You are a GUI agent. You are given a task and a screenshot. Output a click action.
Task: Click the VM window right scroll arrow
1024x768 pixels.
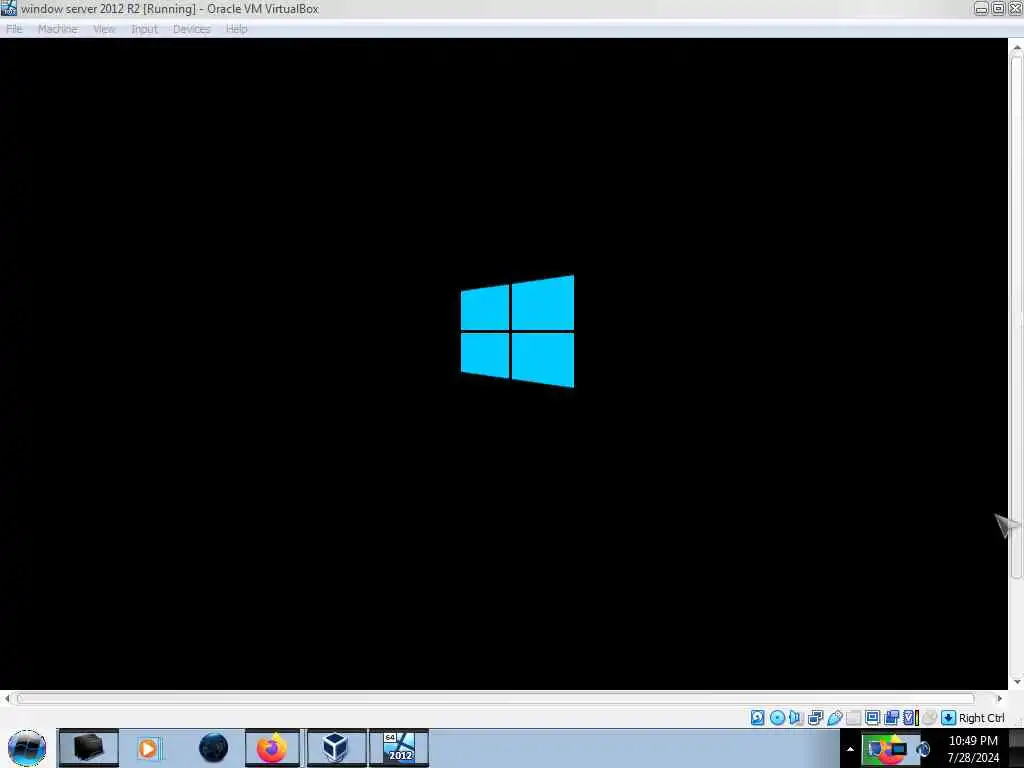coord(999,699)
